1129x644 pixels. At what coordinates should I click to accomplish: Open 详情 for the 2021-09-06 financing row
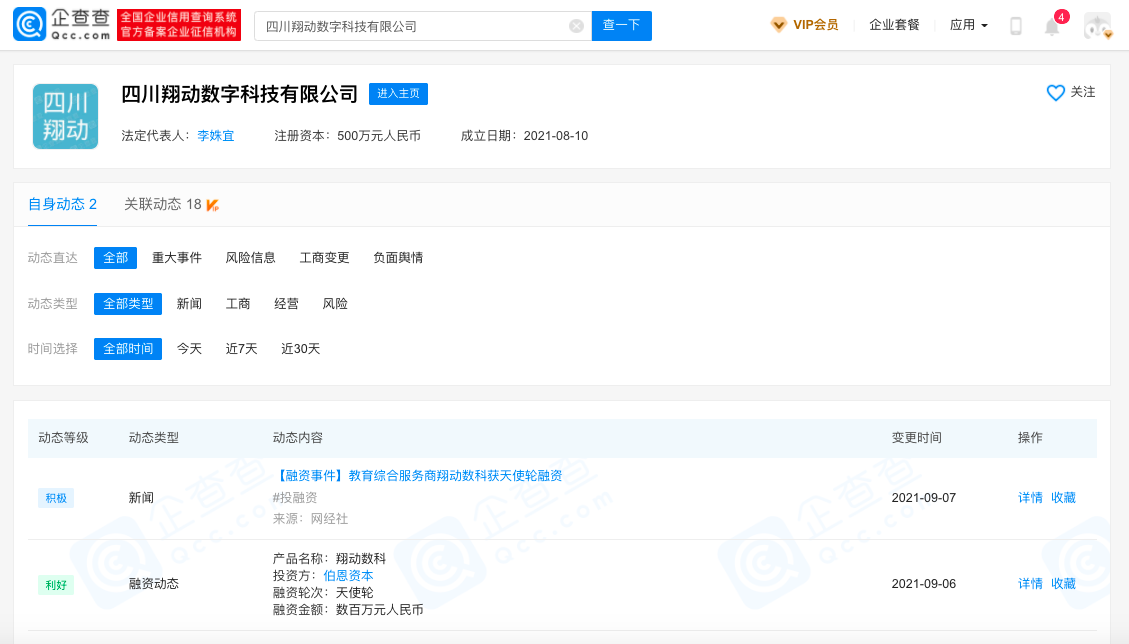(x=1030, y=583)
